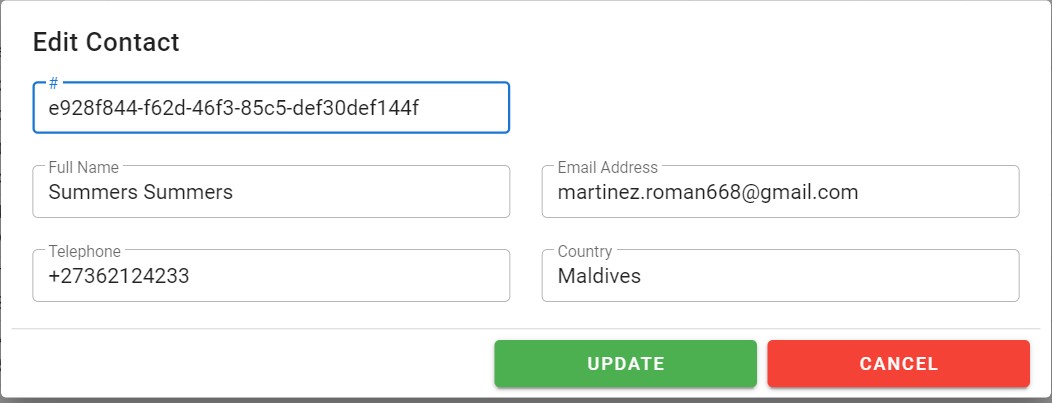Viewport: 1052px width, 403px height.
Task: Click the '#' label above the ID
Action: (x=53, y=84)
